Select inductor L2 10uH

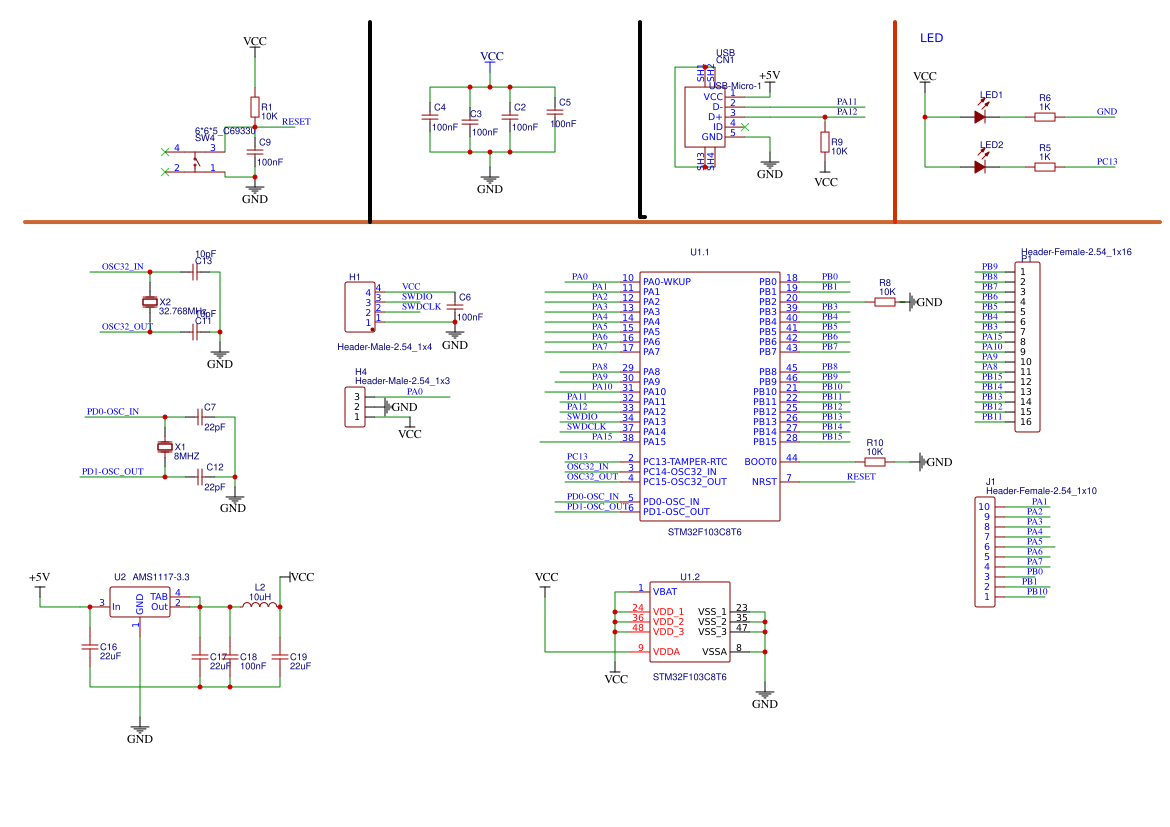click(260, 605)
